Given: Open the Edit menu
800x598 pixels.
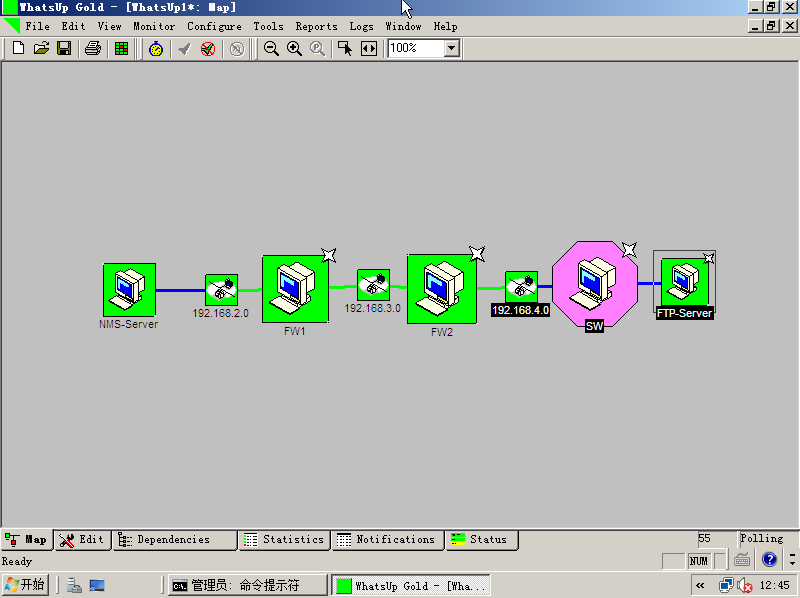Looking at the screenshot, I should click(x=73, y=26).
